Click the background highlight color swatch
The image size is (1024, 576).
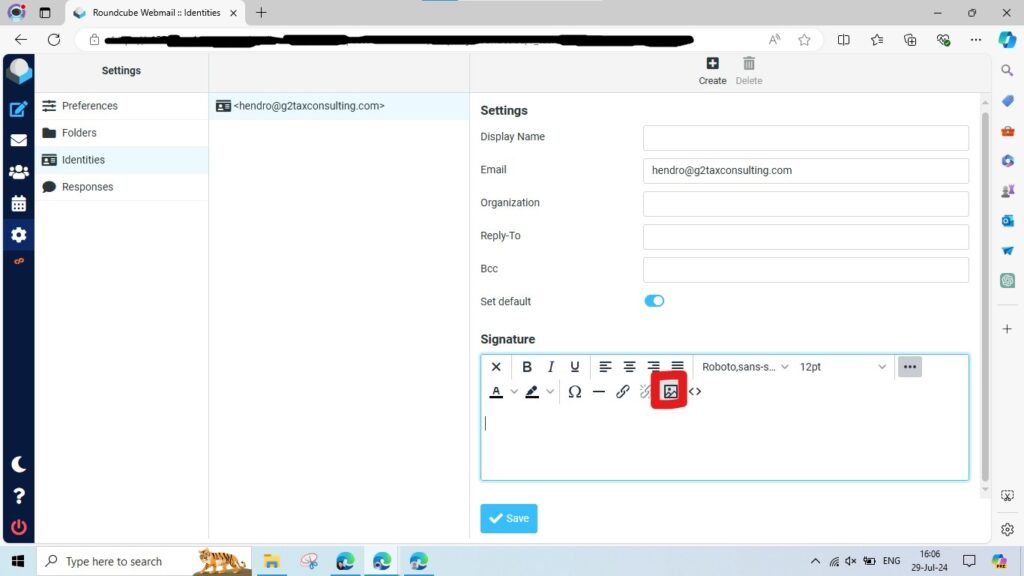pos(532,392)
